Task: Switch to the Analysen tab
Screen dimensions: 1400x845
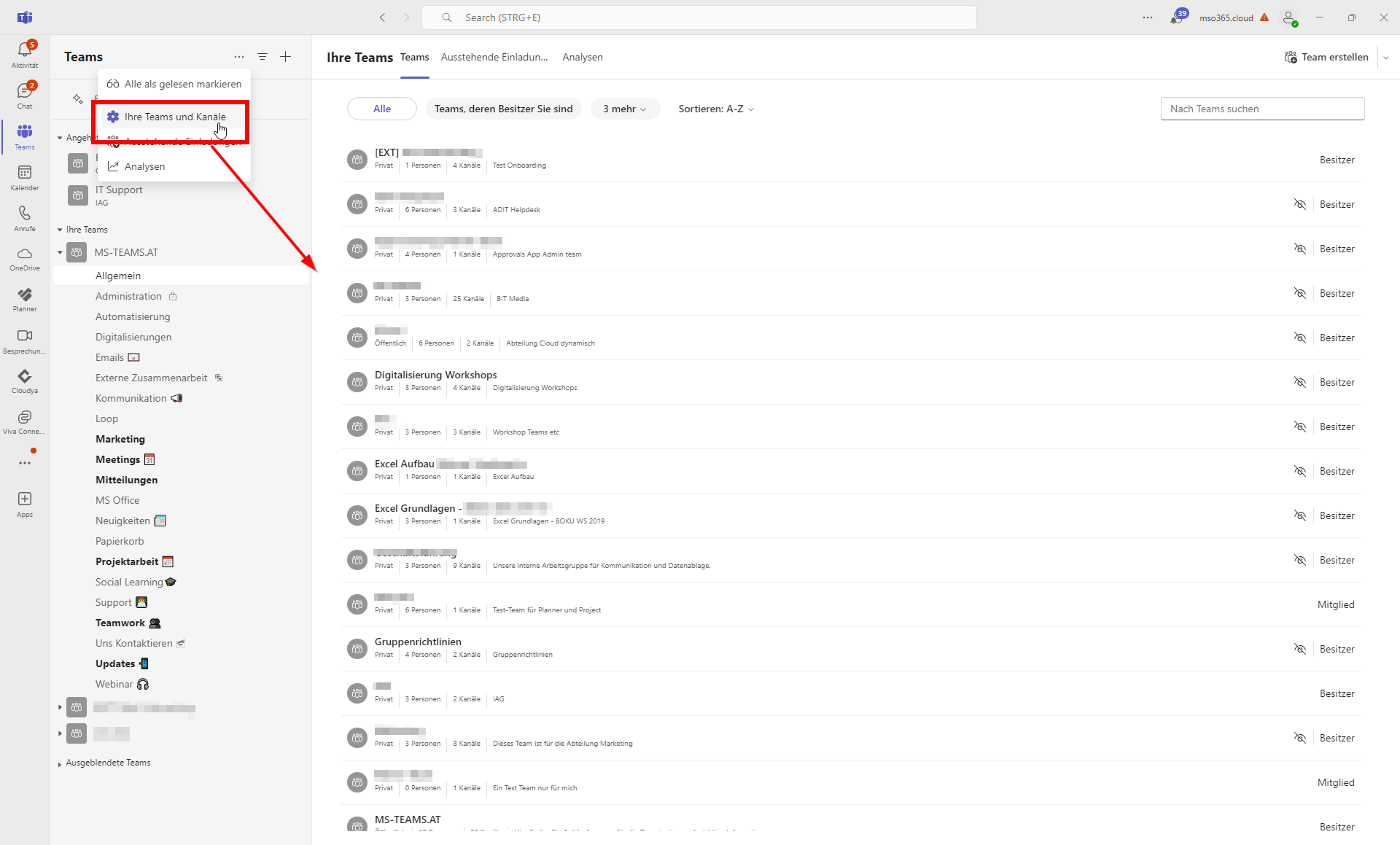Action: (x=583, y=57)
